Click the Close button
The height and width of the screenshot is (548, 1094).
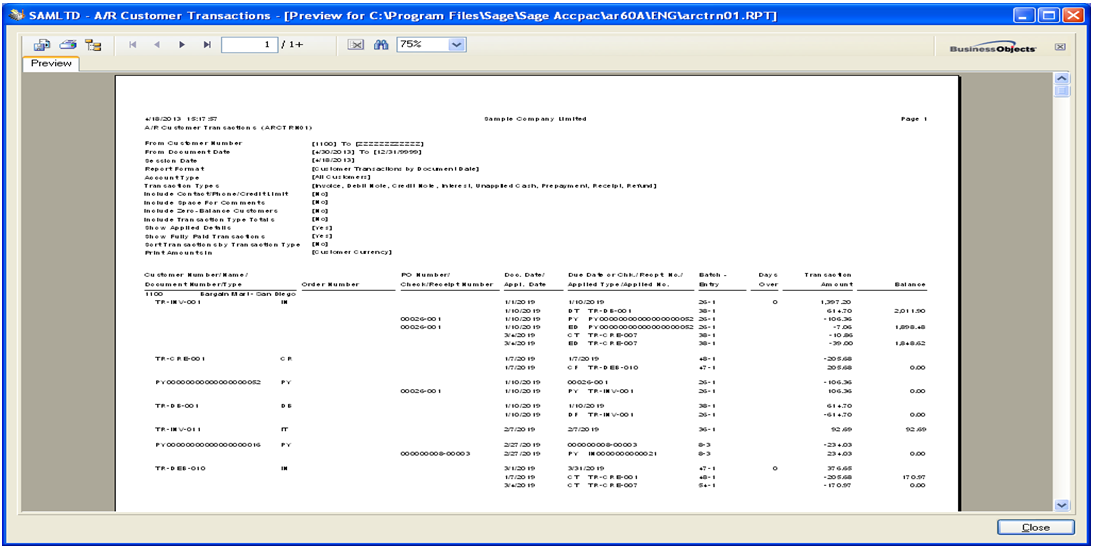1035,528
